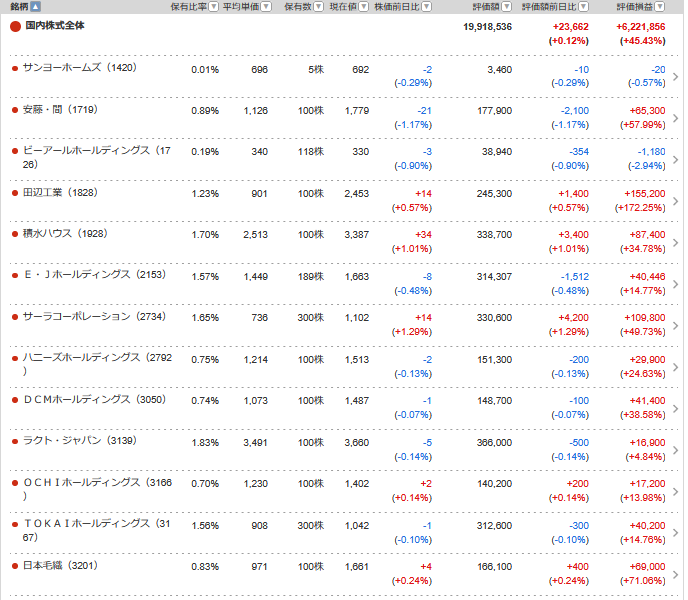Open stock サーラコーポレーション (2734)
The height and width of the screenshot is (600, 688).
(x=94, y=316)
